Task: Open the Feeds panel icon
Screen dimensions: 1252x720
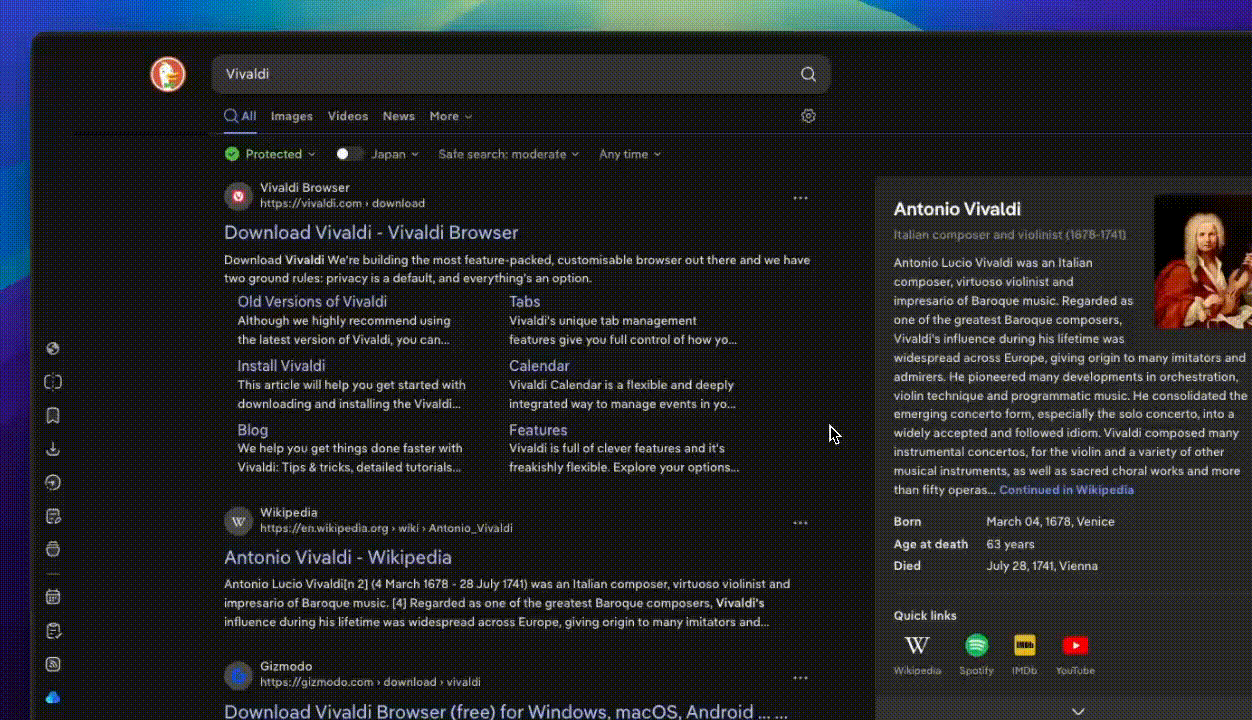Action: click(x=53, y=664)
